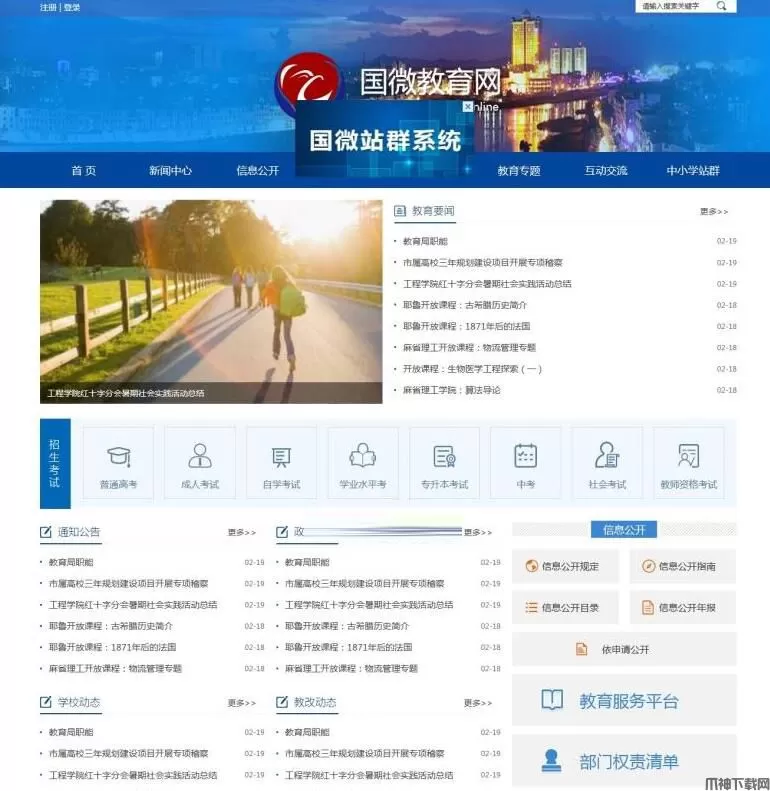Click 信息公开年报 document icon
Viewport: 770px width, 791px height.
(648, 607)
